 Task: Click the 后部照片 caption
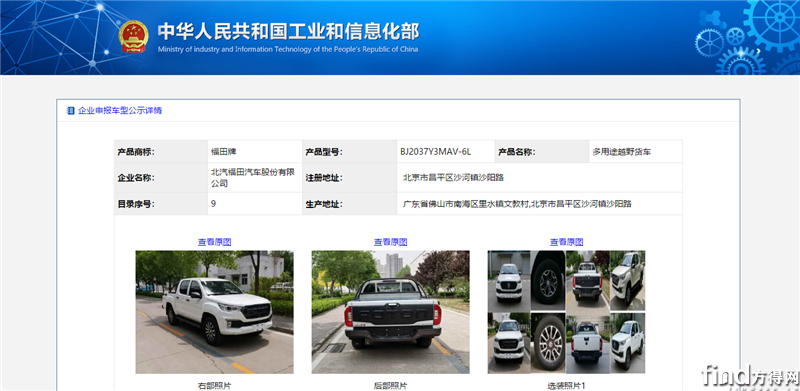point(390,385)
